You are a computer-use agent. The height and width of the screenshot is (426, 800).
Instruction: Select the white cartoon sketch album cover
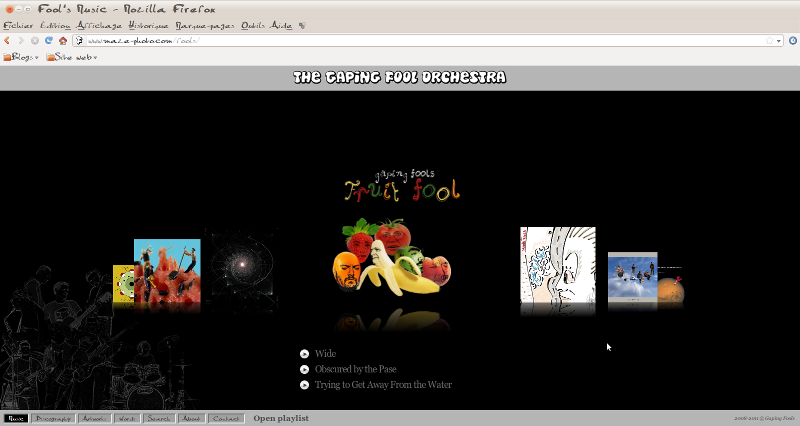click(x=557, y=264)
